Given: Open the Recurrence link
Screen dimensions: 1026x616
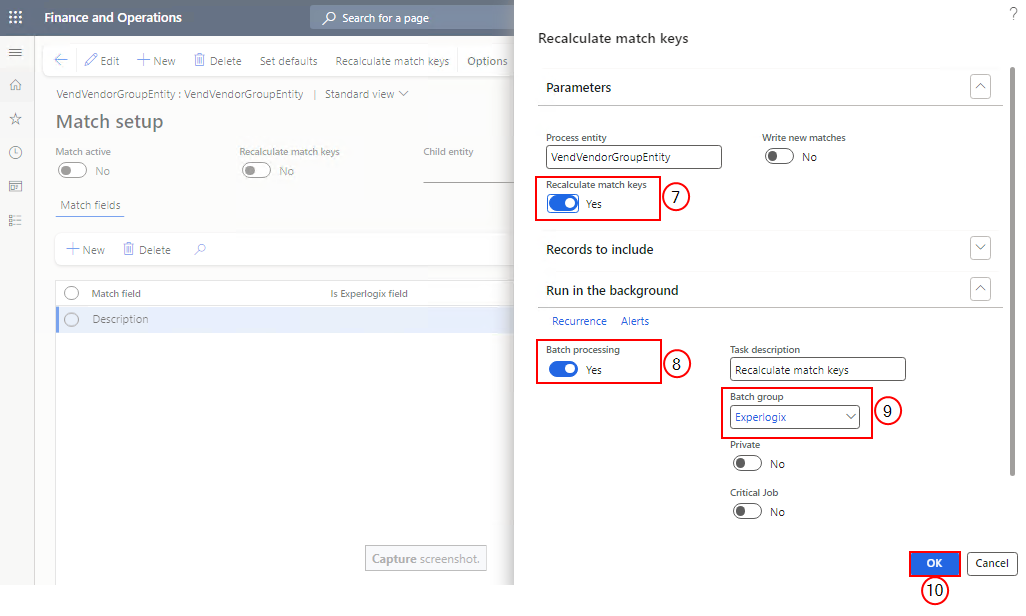Looking at the screenshot, I should pyautogui.click(x=579, y=321).
